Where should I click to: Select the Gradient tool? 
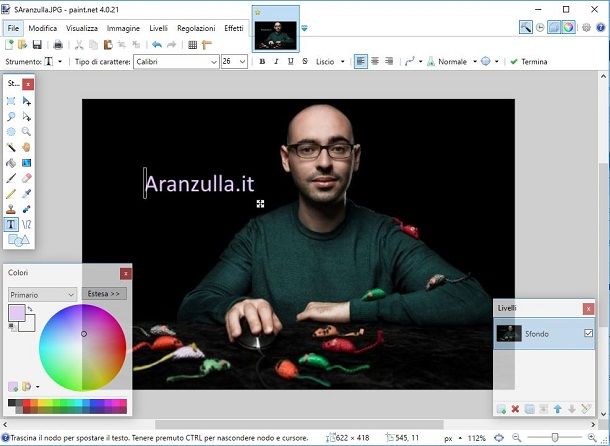point(26,163)
